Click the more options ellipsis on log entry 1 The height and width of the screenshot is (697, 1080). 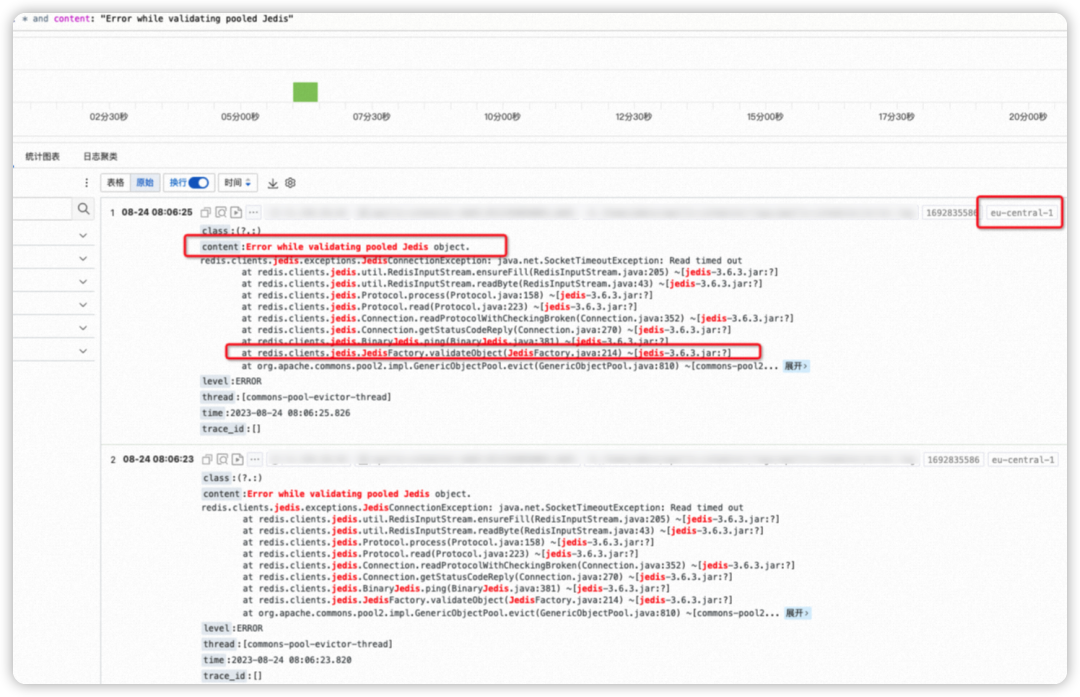pyautogui.click(x=253, y=212)
